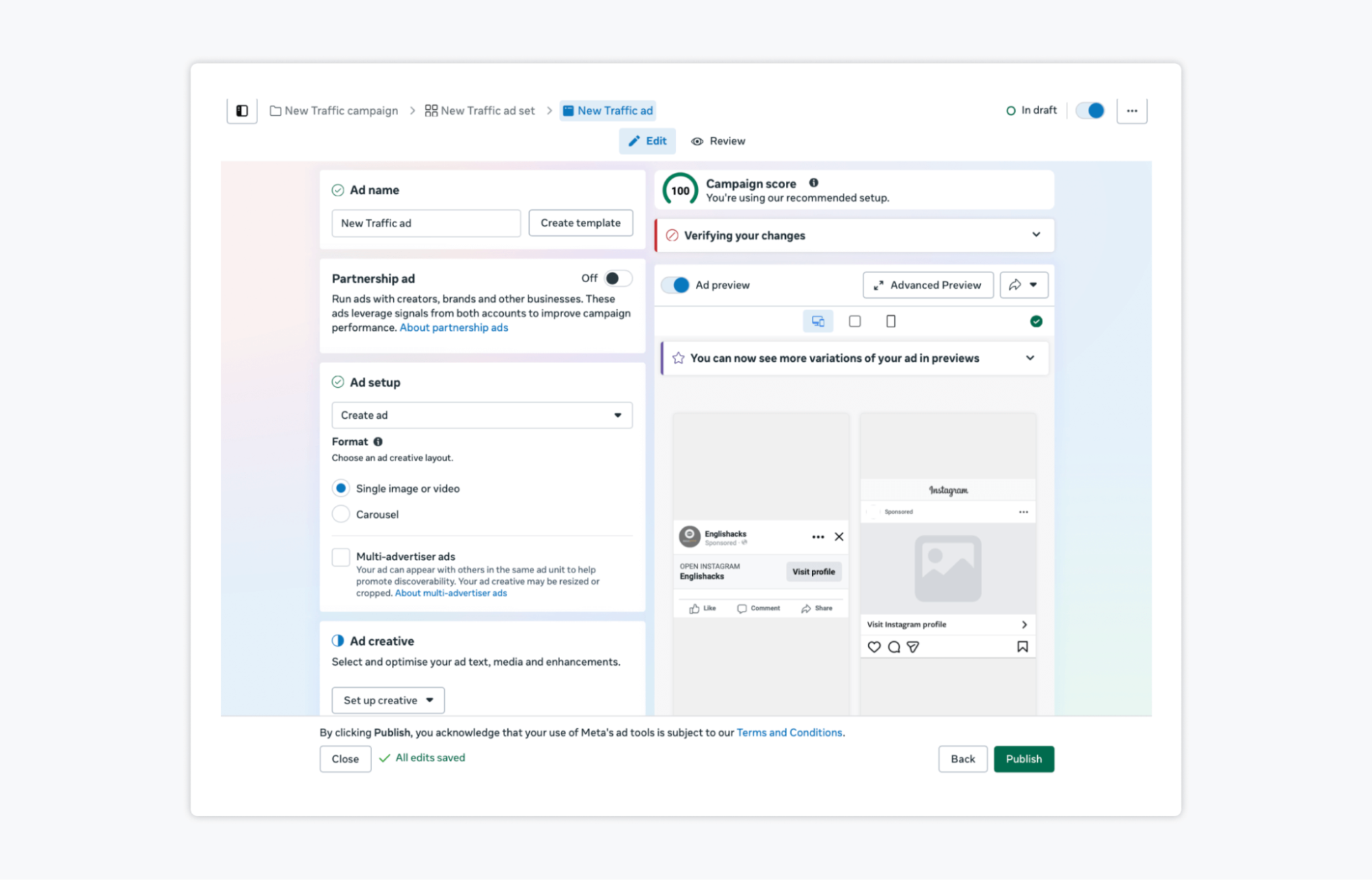
Task: Select the Carousel format radio button
Action: (x=341, y=514)
